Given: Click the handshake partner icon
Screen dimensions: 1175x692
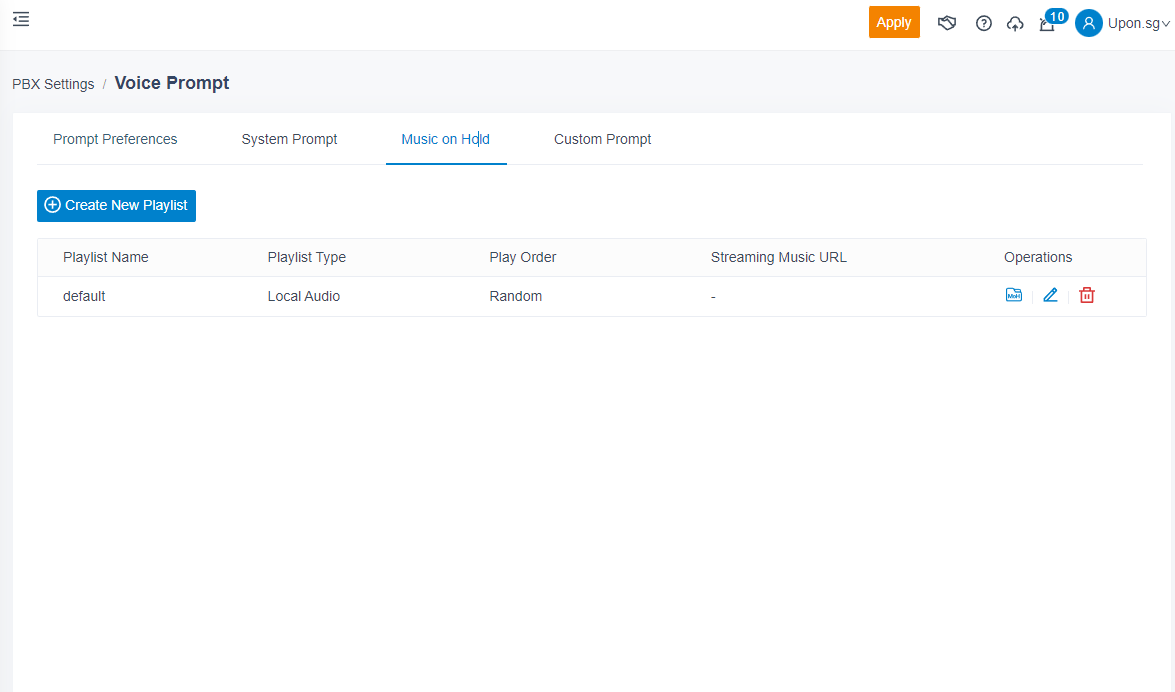Looking at the screenshot, I should (947, 23).
